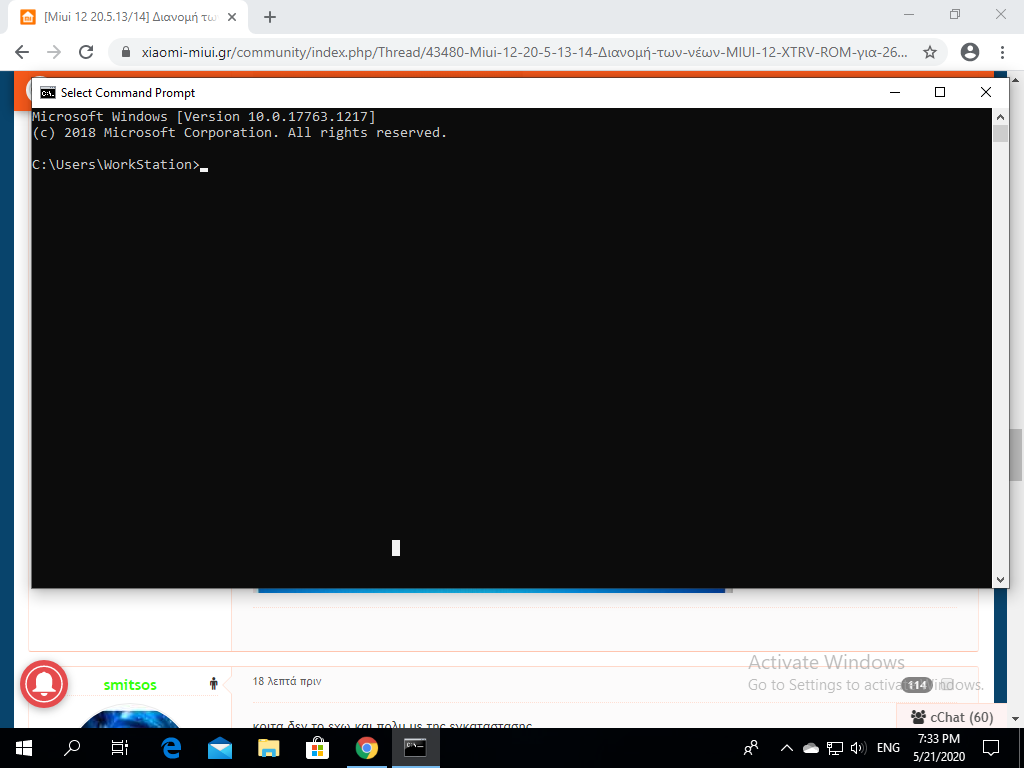1024x768 pixels.
Task: Open Microsoft Store from taskbar
Action: click(x=317, y=748)
